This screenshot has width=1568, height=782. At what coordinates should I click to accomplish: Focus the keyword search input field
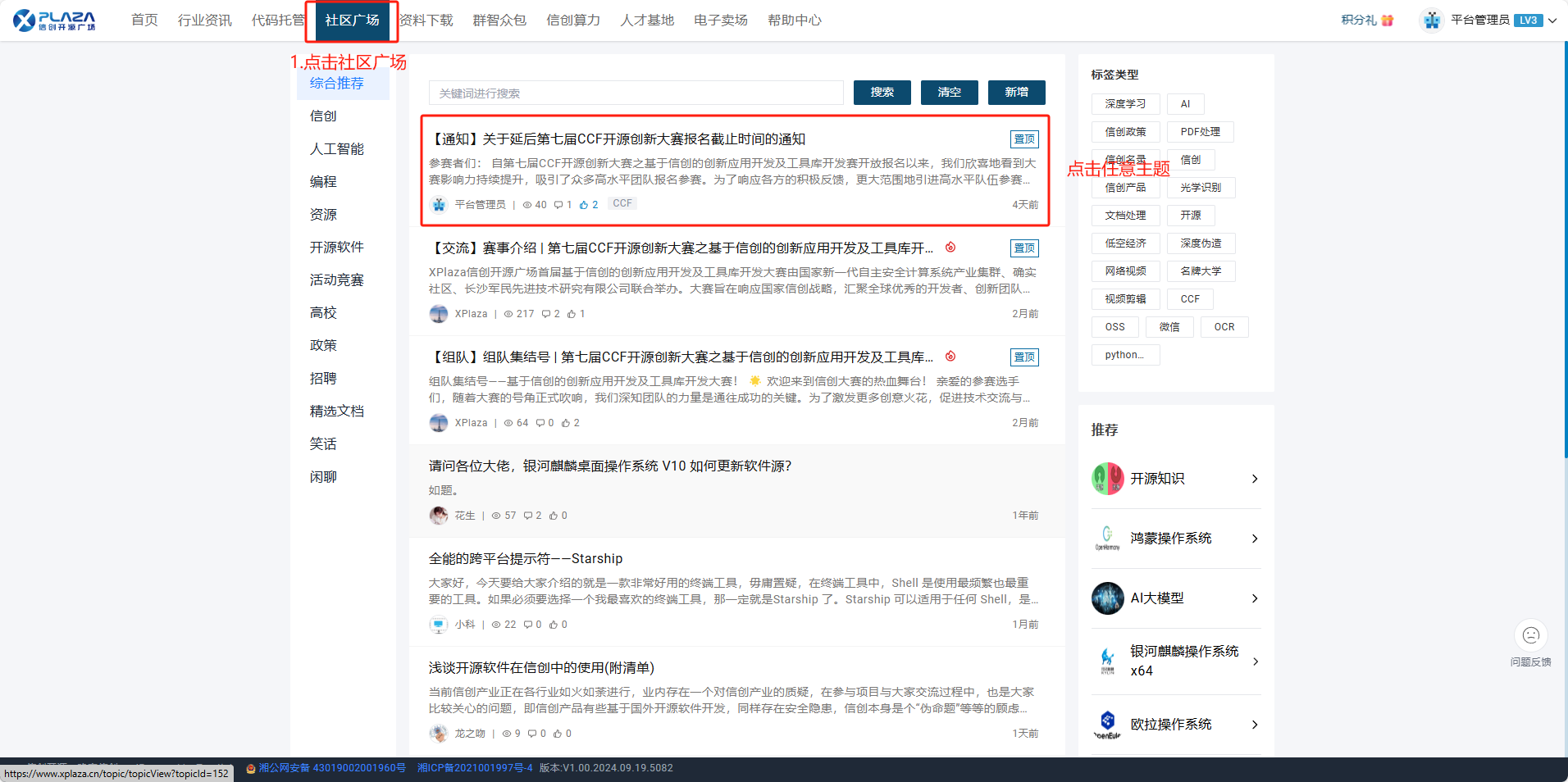coord(636,93)
